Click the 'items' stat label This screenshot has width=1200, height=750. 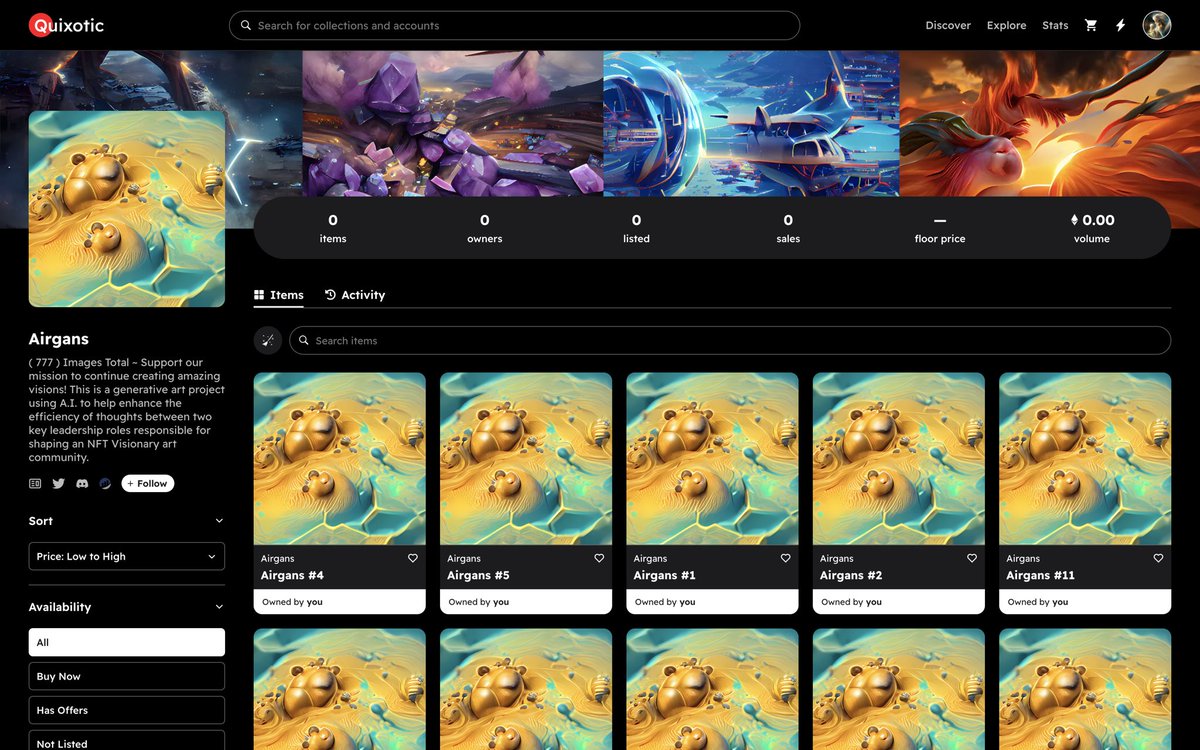(333, 239)
